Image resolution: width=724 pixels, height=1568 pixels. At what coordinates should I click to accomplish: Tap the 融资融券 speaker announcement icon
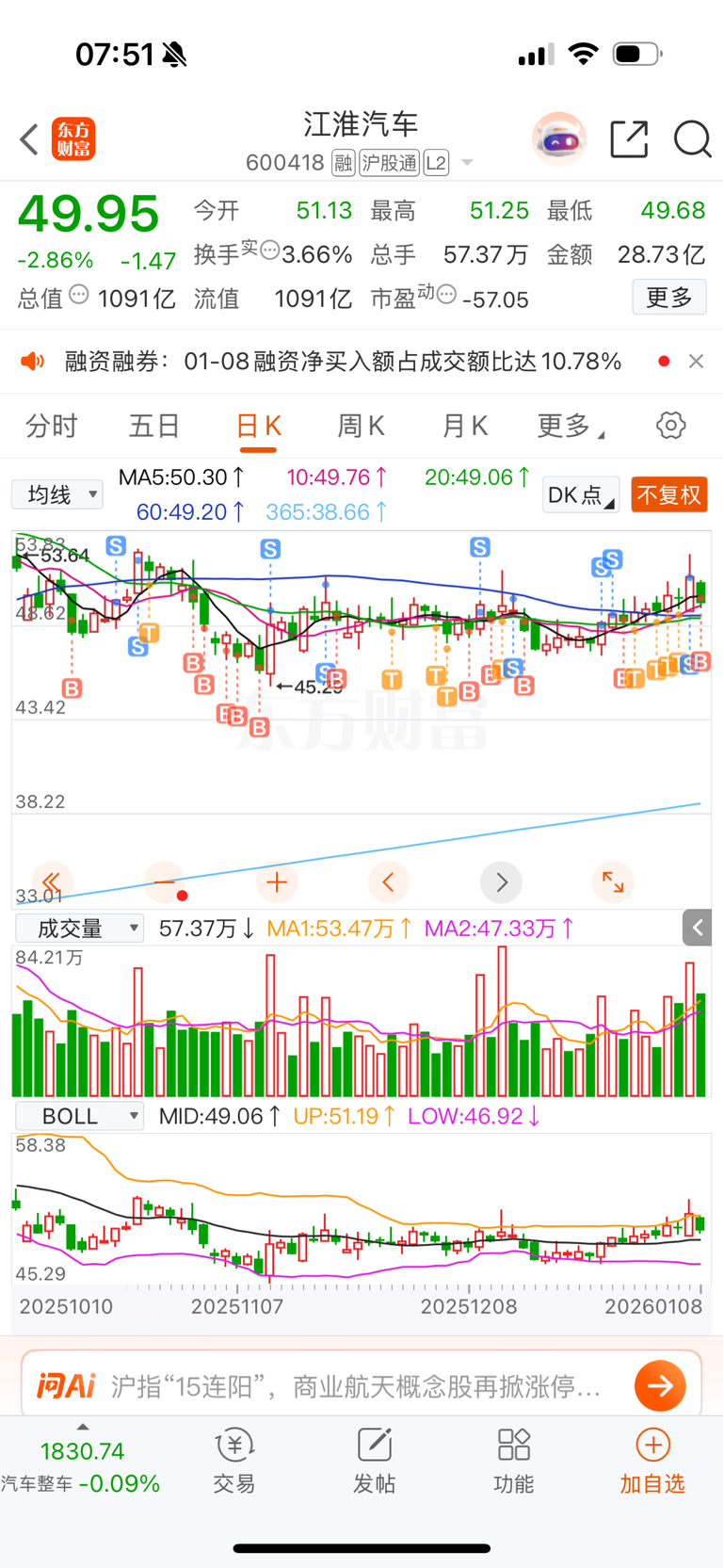[33, 362]
